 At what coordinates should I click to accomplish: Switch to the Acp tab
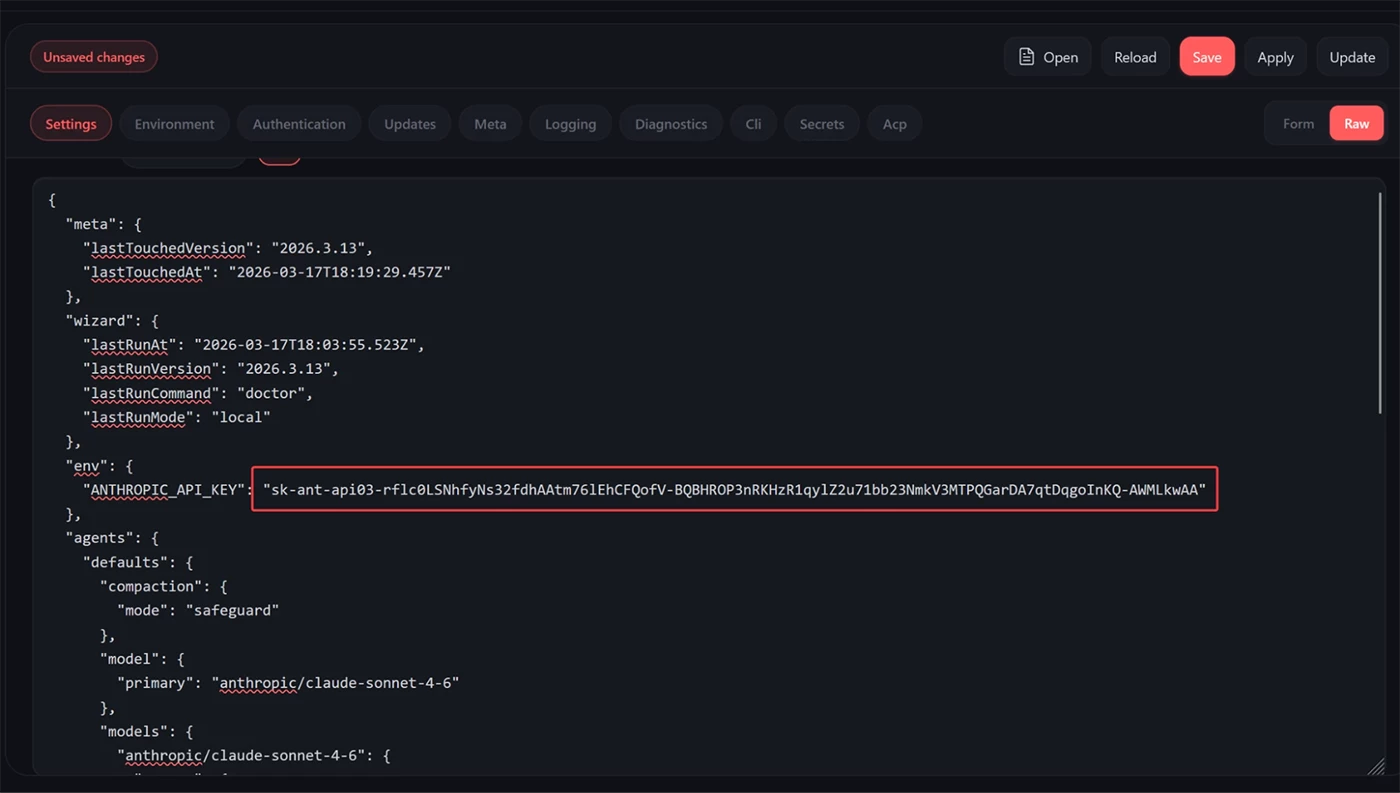pos(895,124)
